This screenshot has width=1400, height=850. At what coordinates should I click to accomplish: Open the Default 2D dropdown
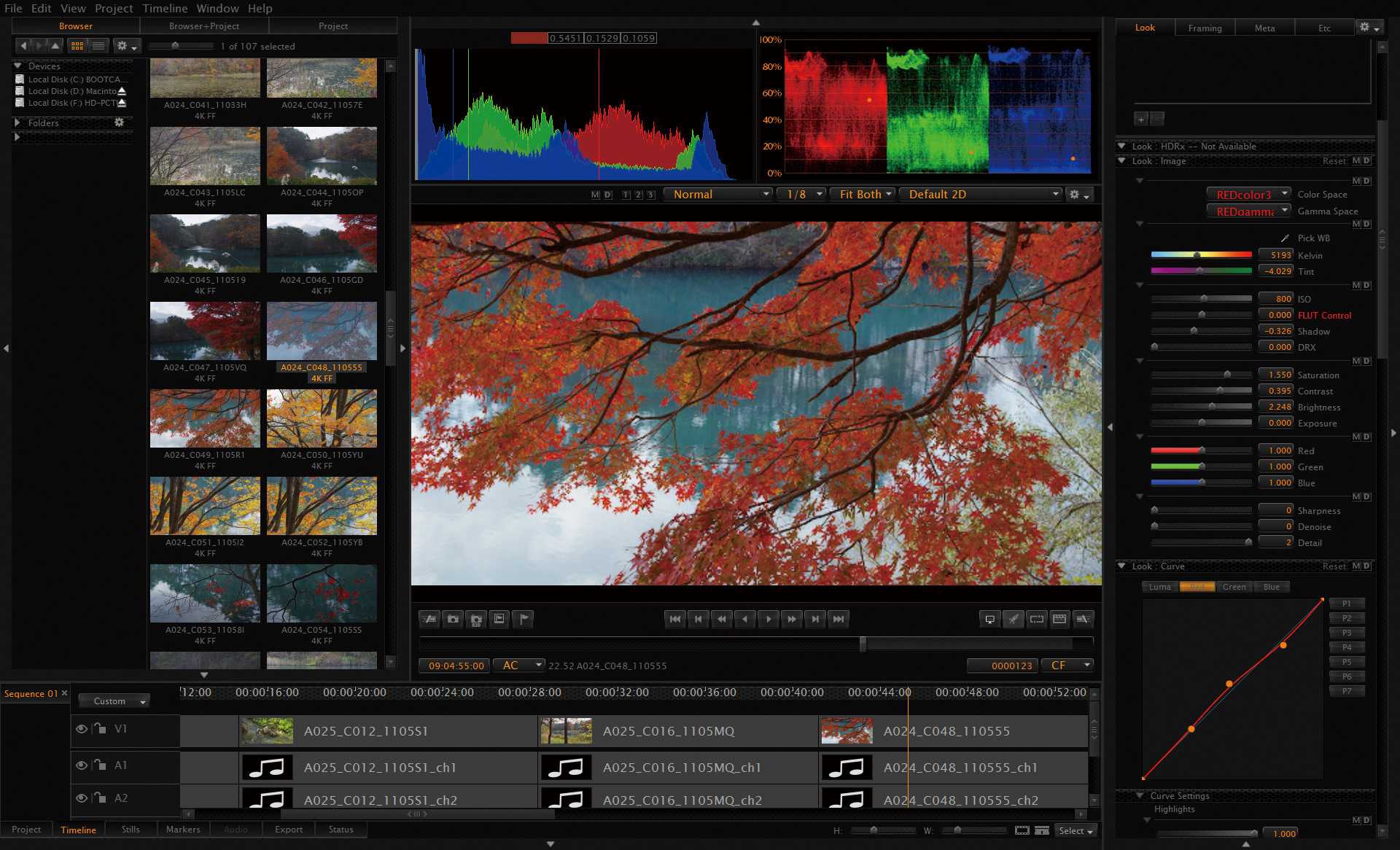(981, 194)
